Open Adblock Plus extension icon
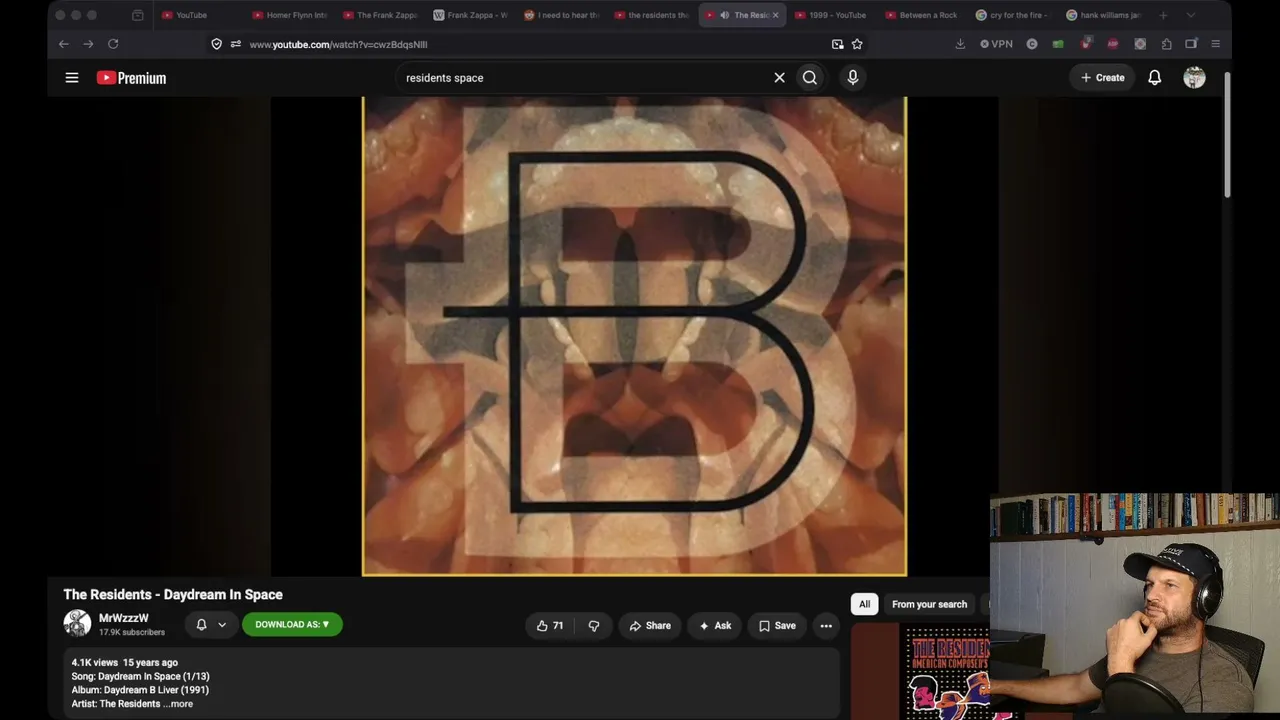The width and height of the screenshot is (1280, 720). pyautogui.click(x=1112, y=44)
